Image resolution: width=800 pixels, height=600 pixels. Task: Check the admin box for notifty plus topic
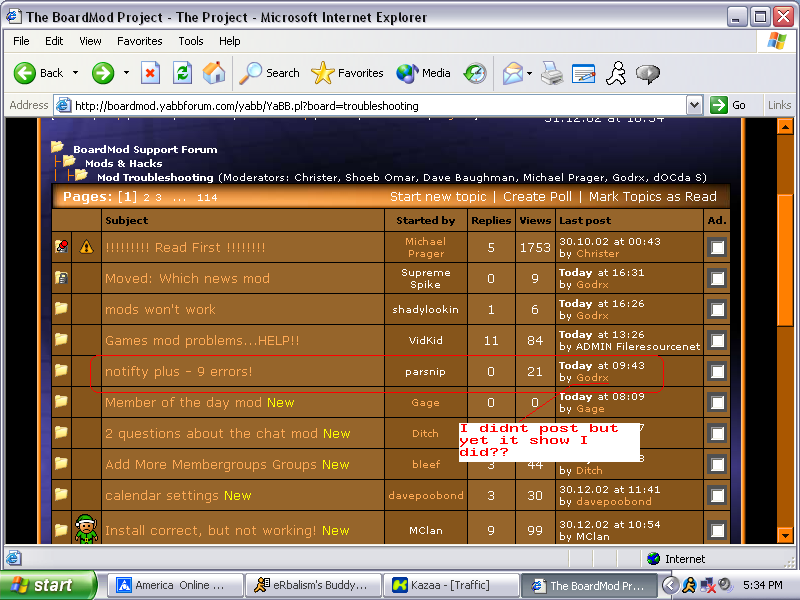click(x=717, y=371)
